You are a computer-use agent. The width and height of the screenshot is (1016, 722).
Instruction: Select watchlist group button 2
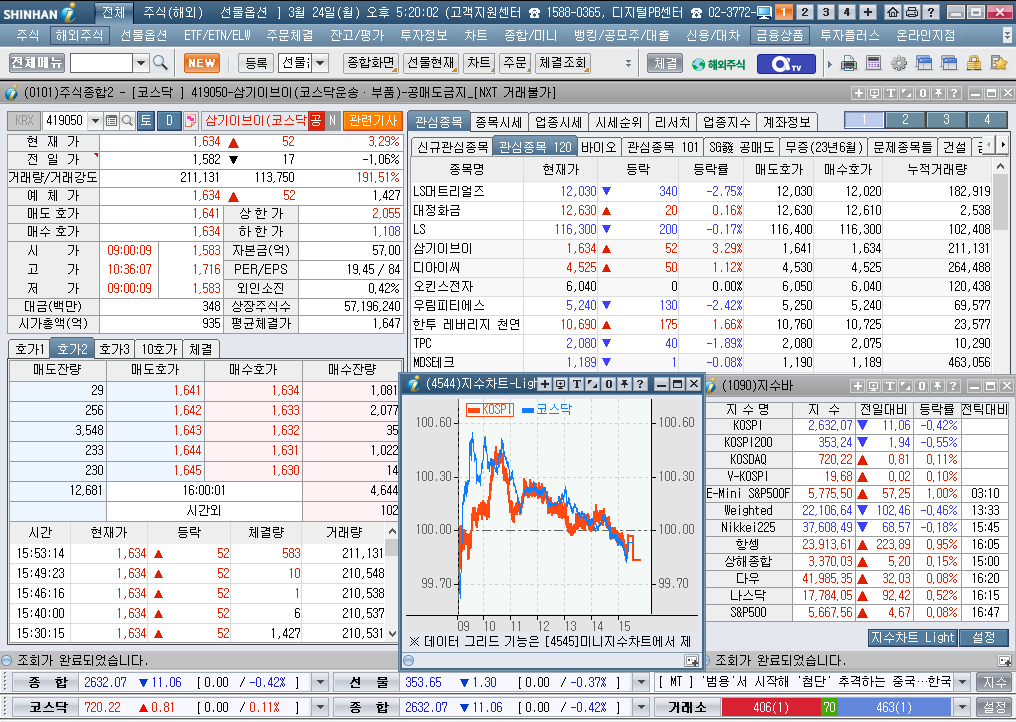pyautogui.click(x=905, y=120)
